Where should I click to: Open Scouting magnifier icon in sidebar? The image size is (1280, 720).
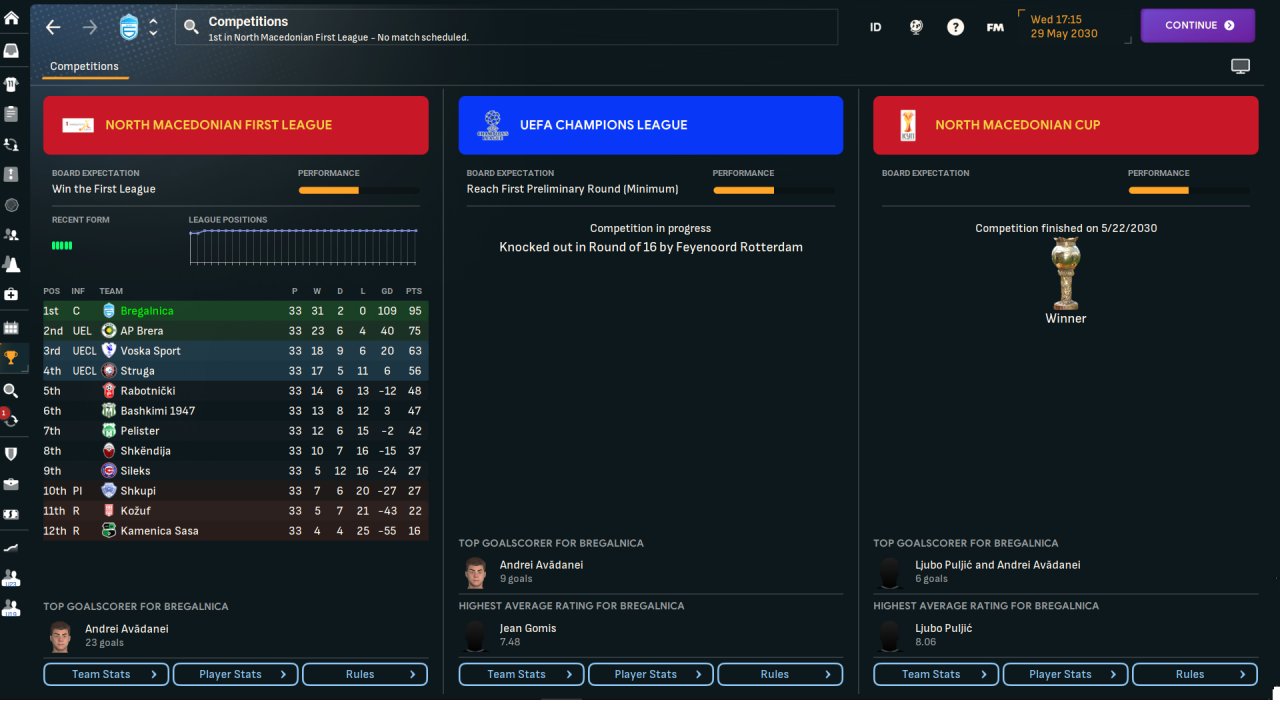coord(11,390)
